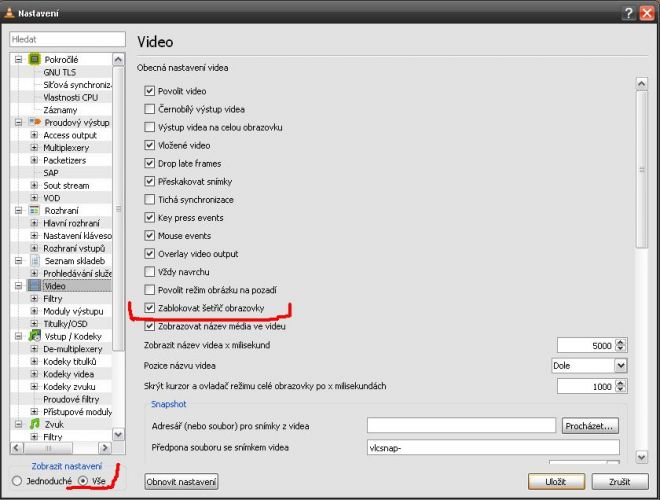Enable Černobílý výstup videa
This screenshot has height=500, width=660.
(149, 109)
